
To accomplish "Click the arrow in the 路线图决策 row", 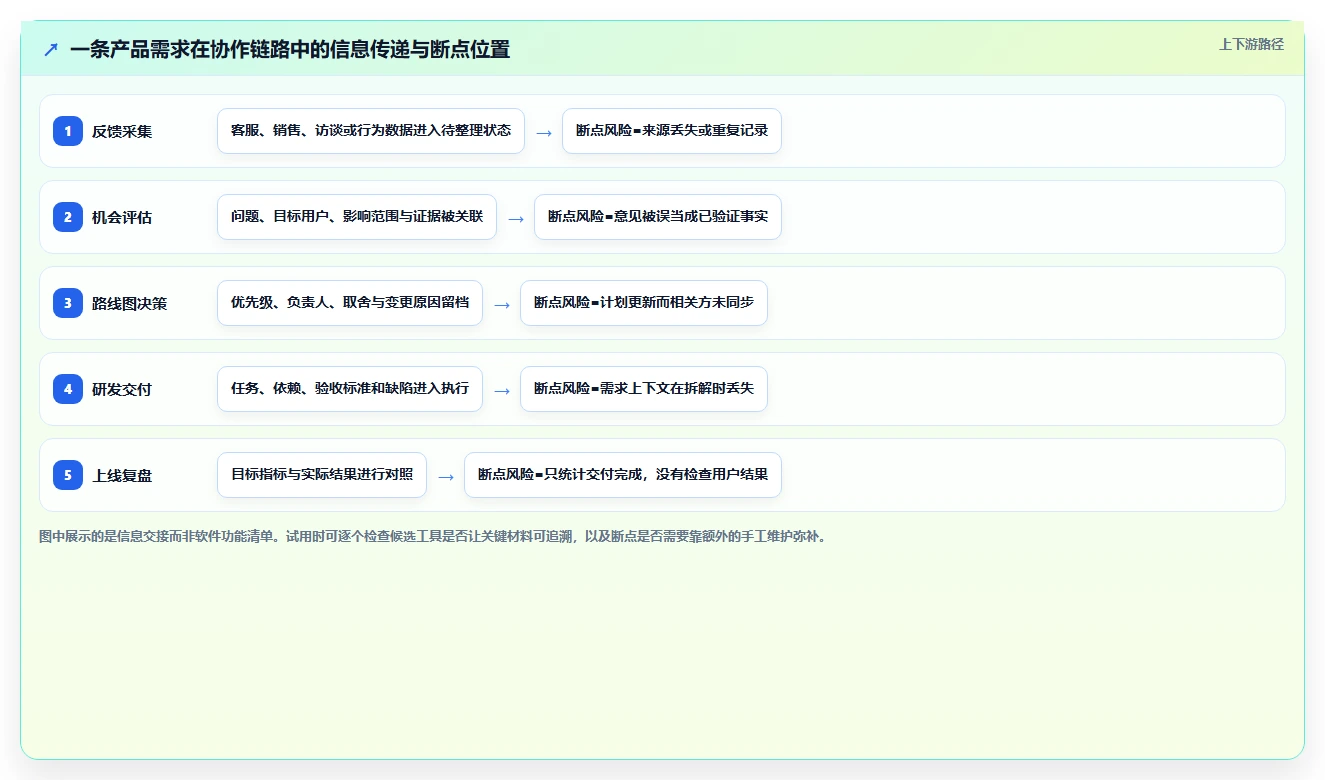I will [502, 304].
